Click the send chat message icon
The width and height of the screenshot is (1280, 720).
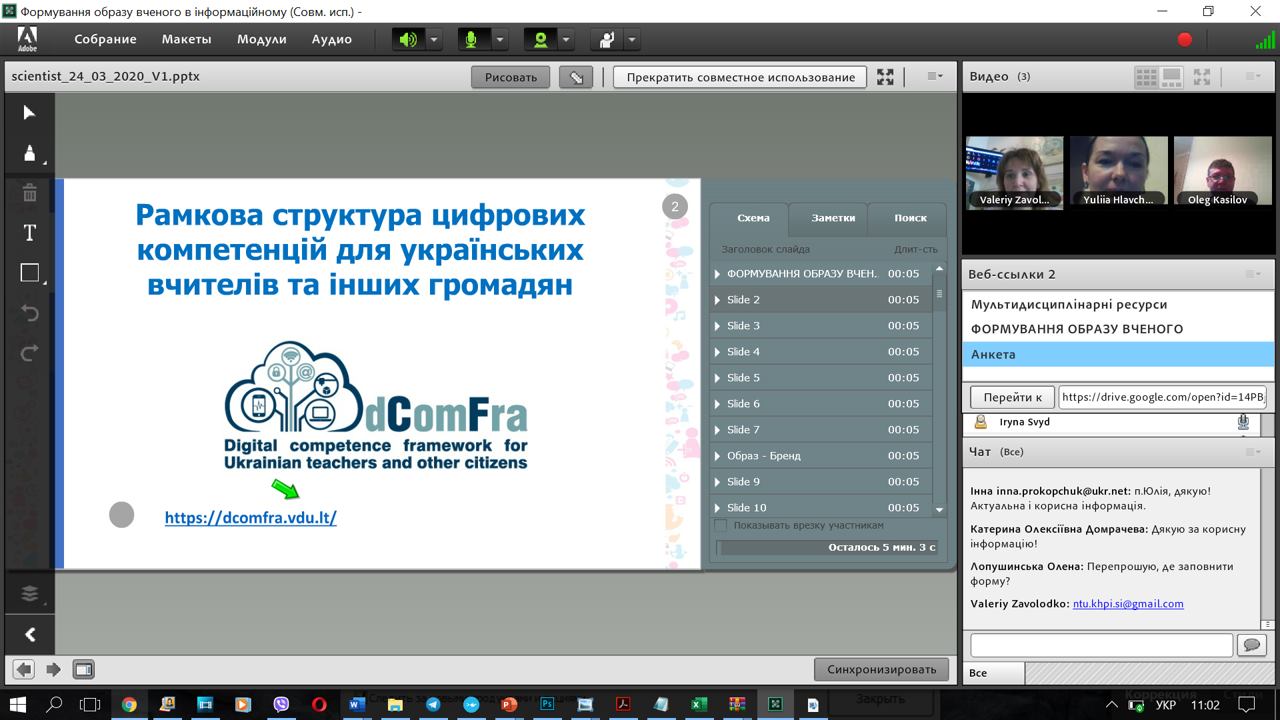[1251, 645]
